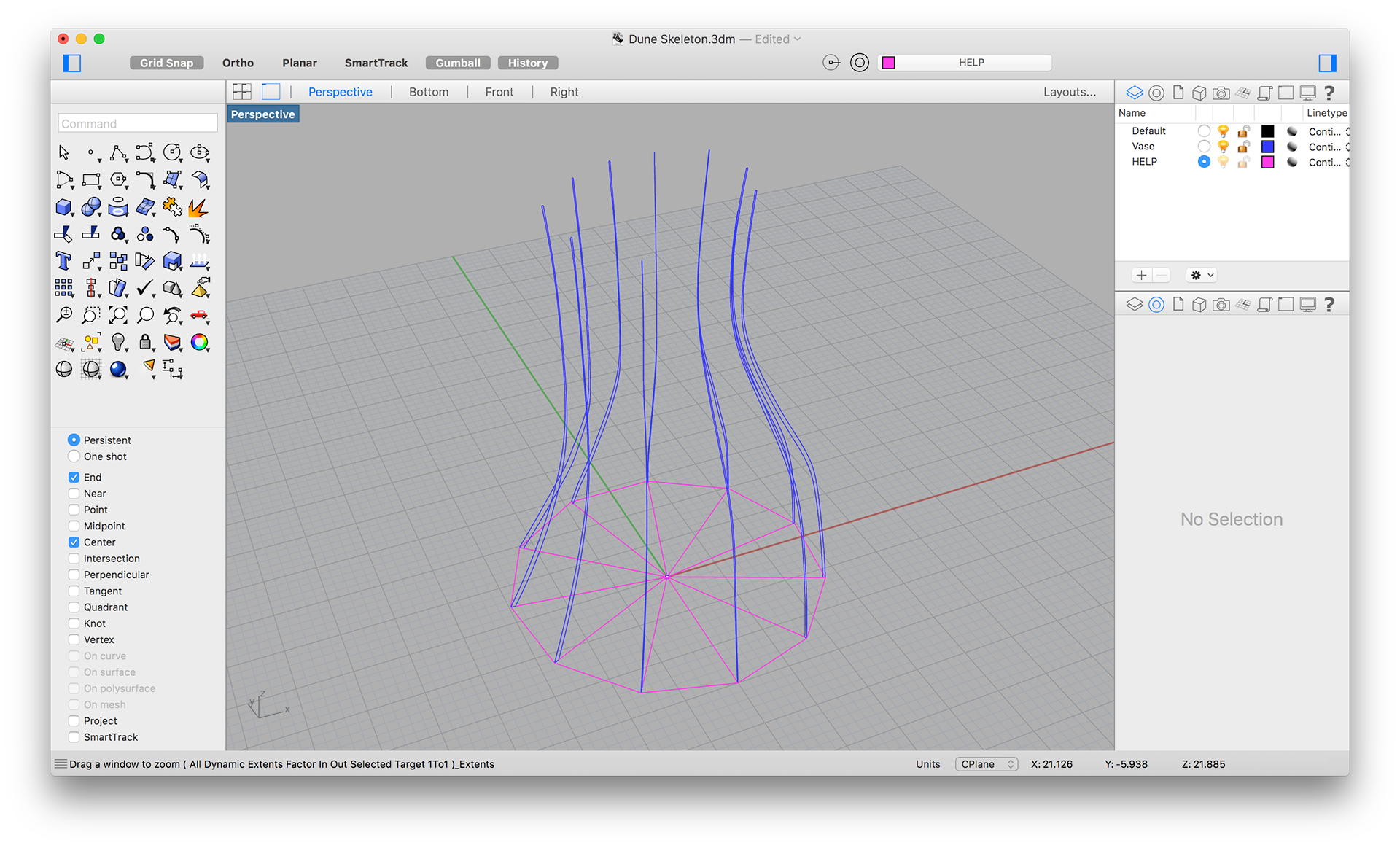The width and height of the screenshot is (1400, 848).
Task: Select Persistent osnap radio button
Action: (74, 440)
